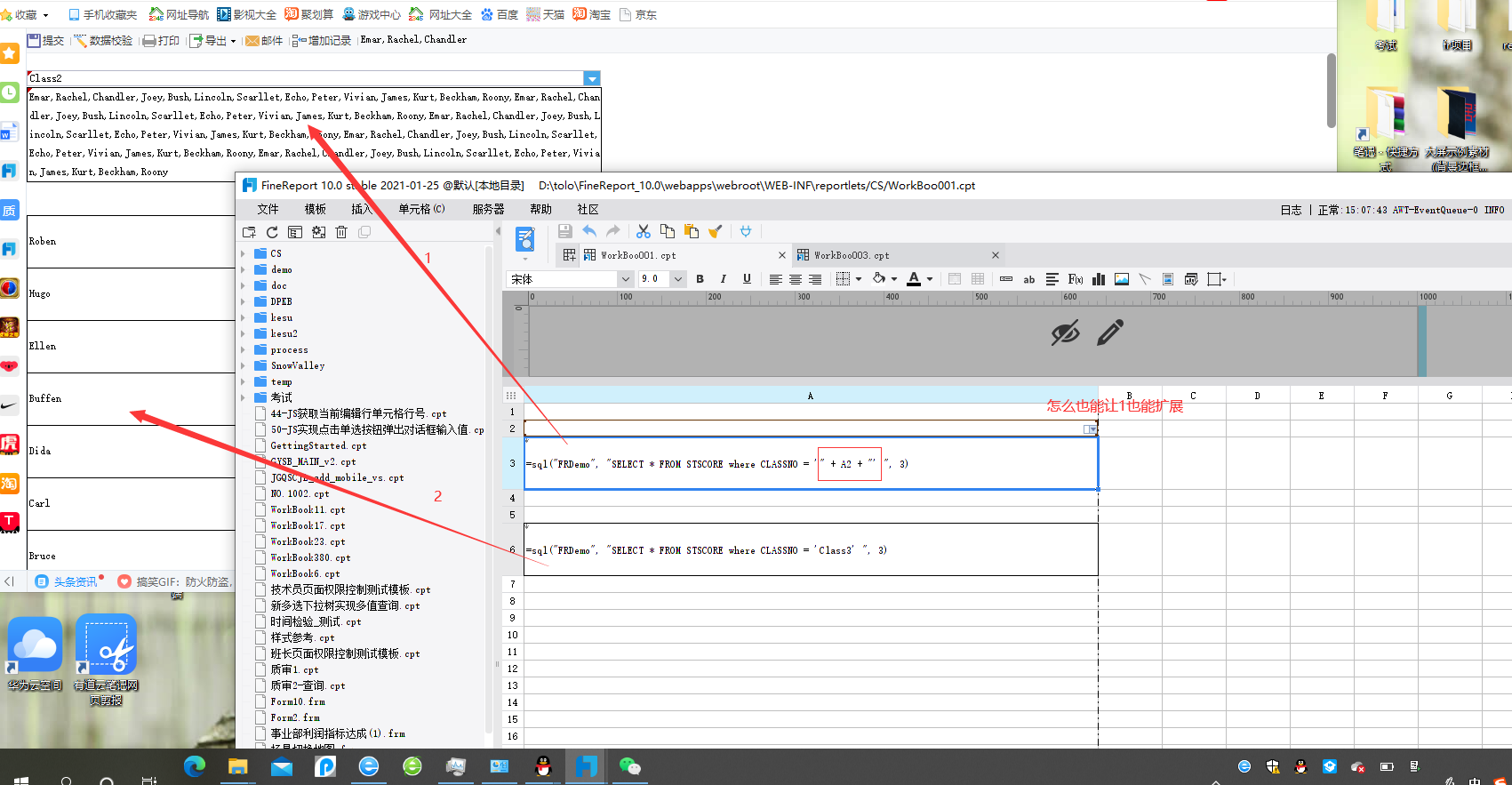Click the pencil edit icon in gray area

(1110, 333)
